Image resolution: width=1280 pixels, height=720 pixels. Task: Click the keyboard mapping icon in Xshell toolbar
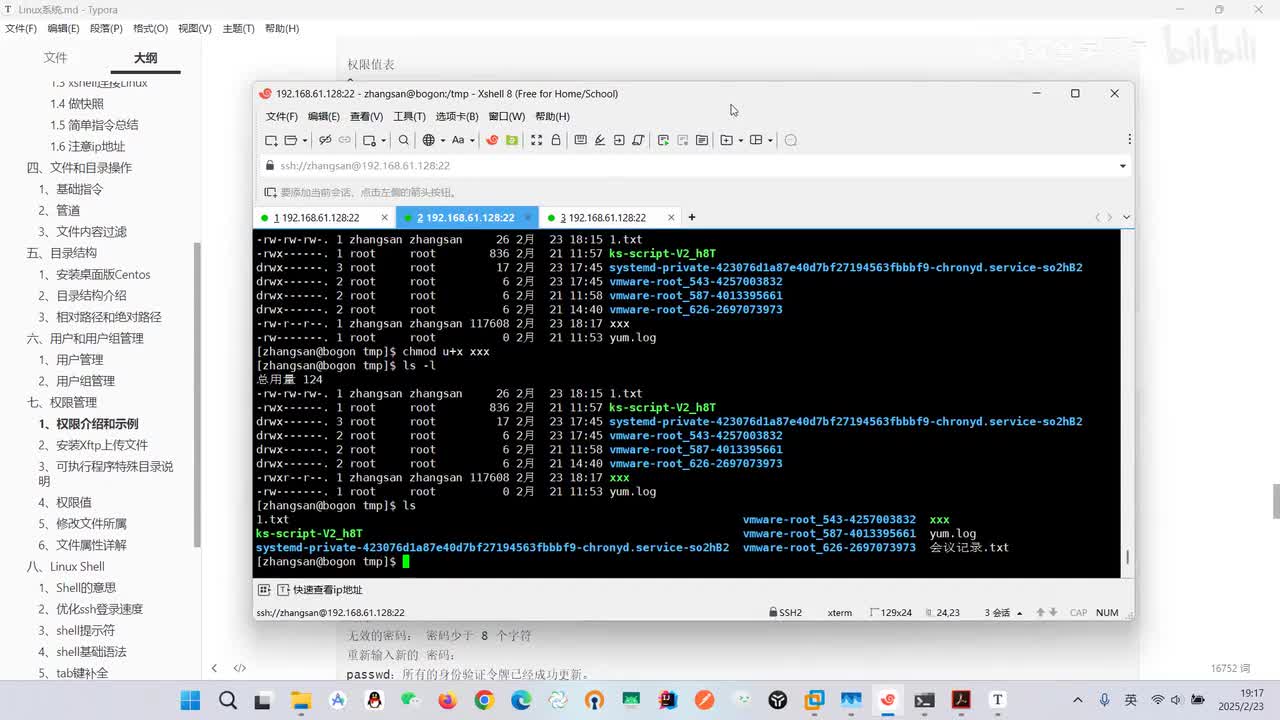tap(580, 140)
